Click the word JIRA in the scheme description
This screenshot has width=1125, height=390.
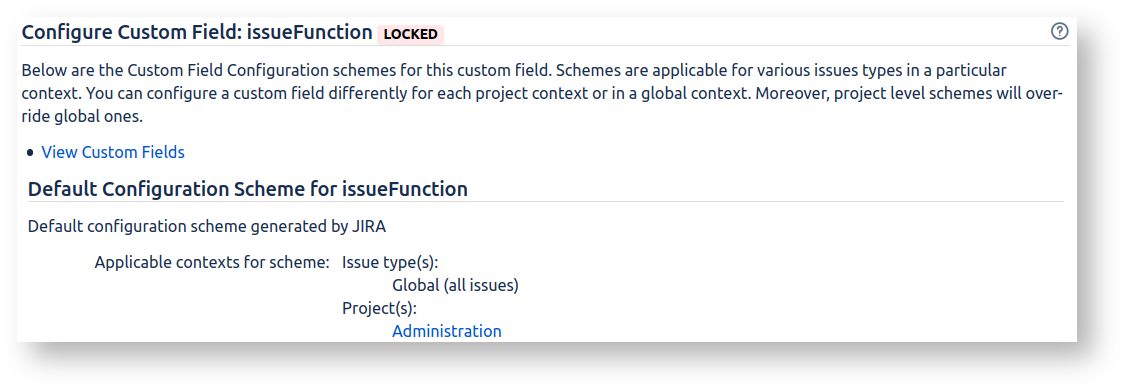369,227
